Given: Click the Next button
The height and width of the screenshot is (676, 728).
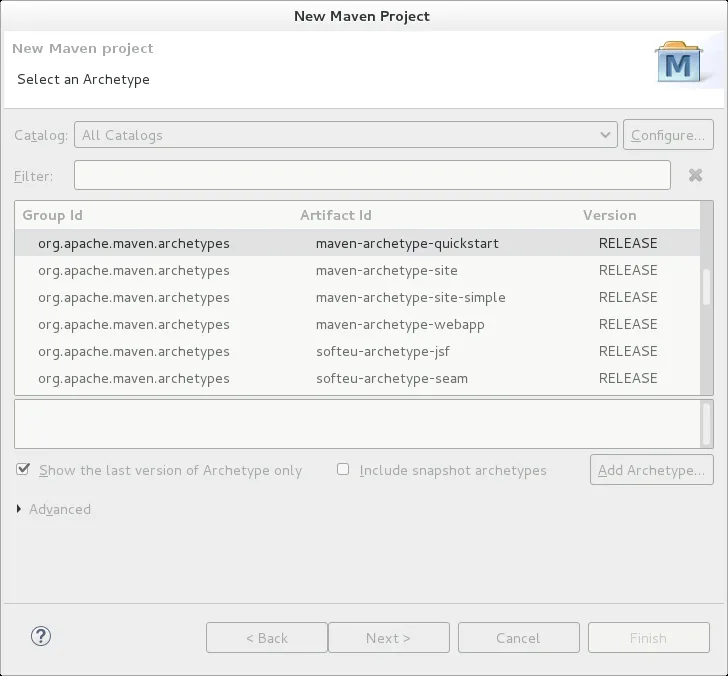Looking at the screenshot, I should [x=388, y=638].
